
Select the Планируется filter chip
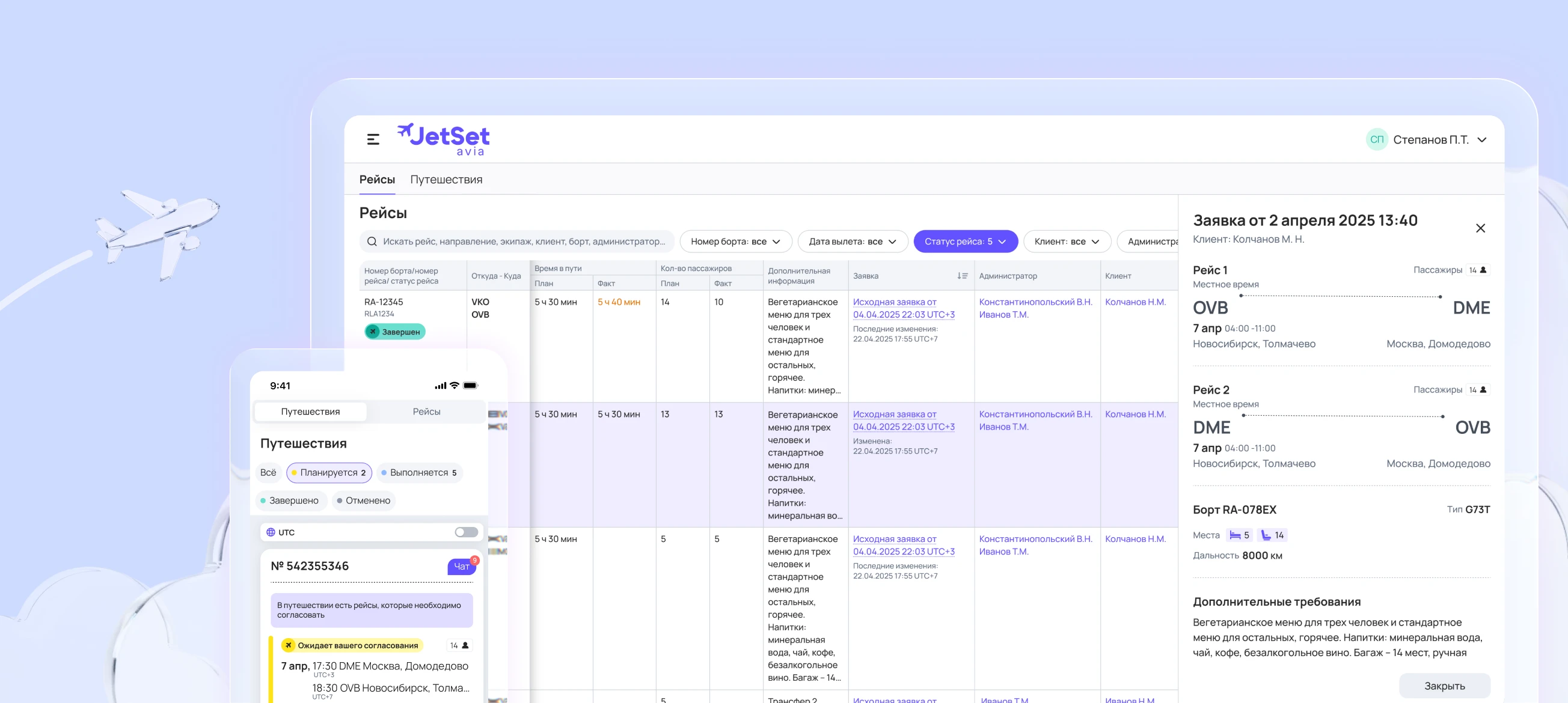329,472
